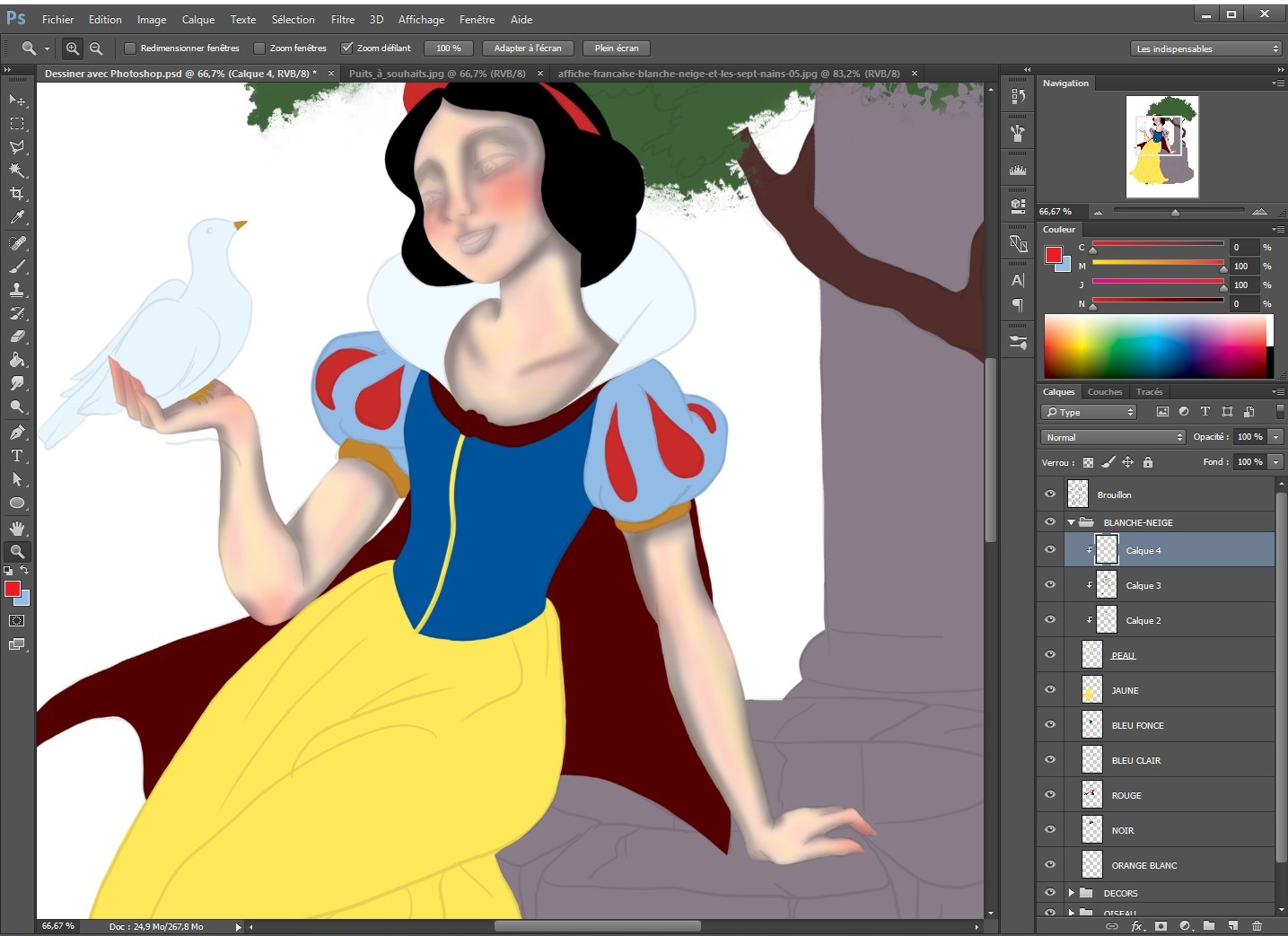Click the Plein écran button
The image size is (1288, 936).
(x=616, y=48)
